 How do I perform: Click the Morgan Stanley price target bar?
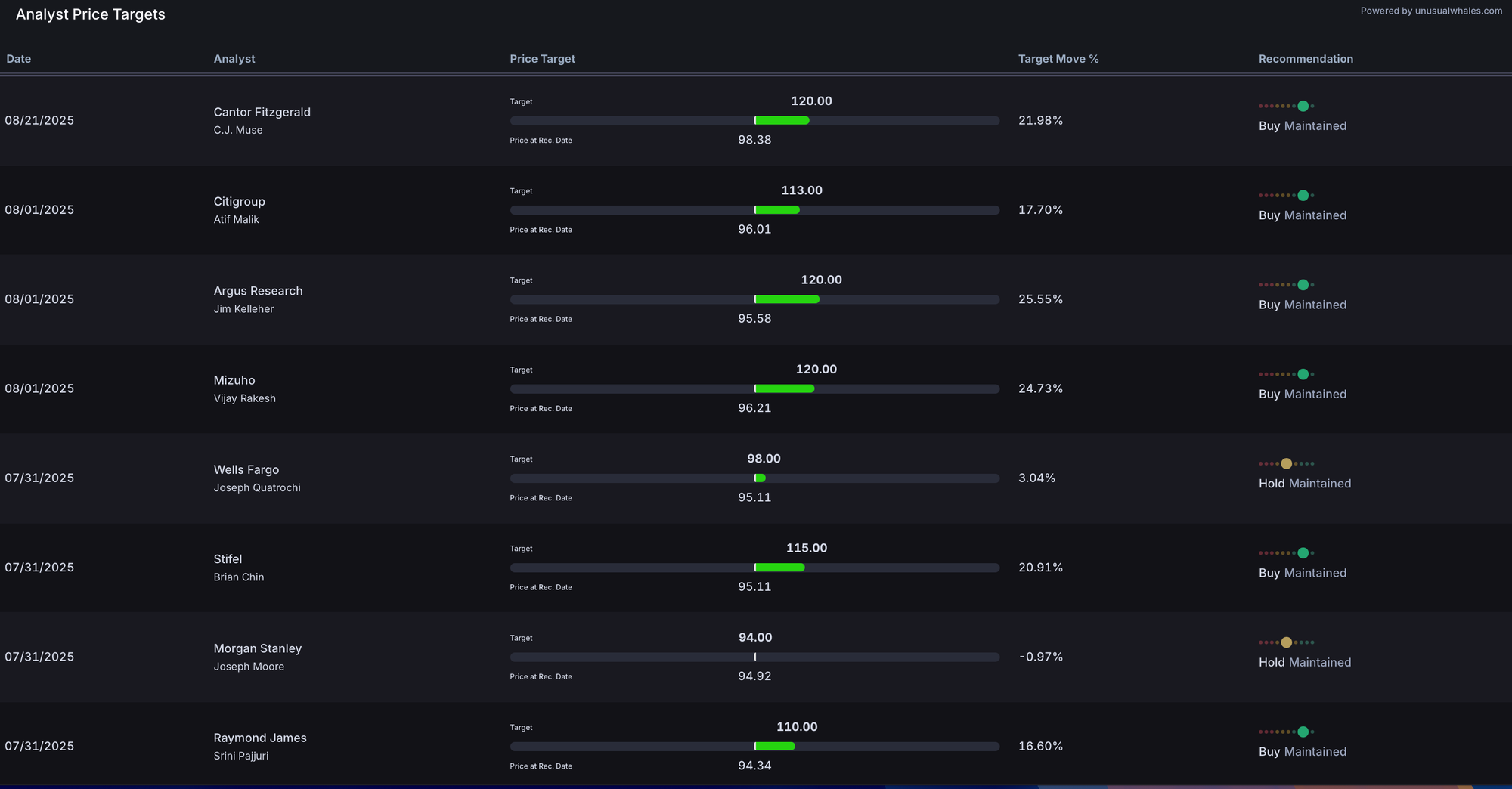(x=754, y=657)
